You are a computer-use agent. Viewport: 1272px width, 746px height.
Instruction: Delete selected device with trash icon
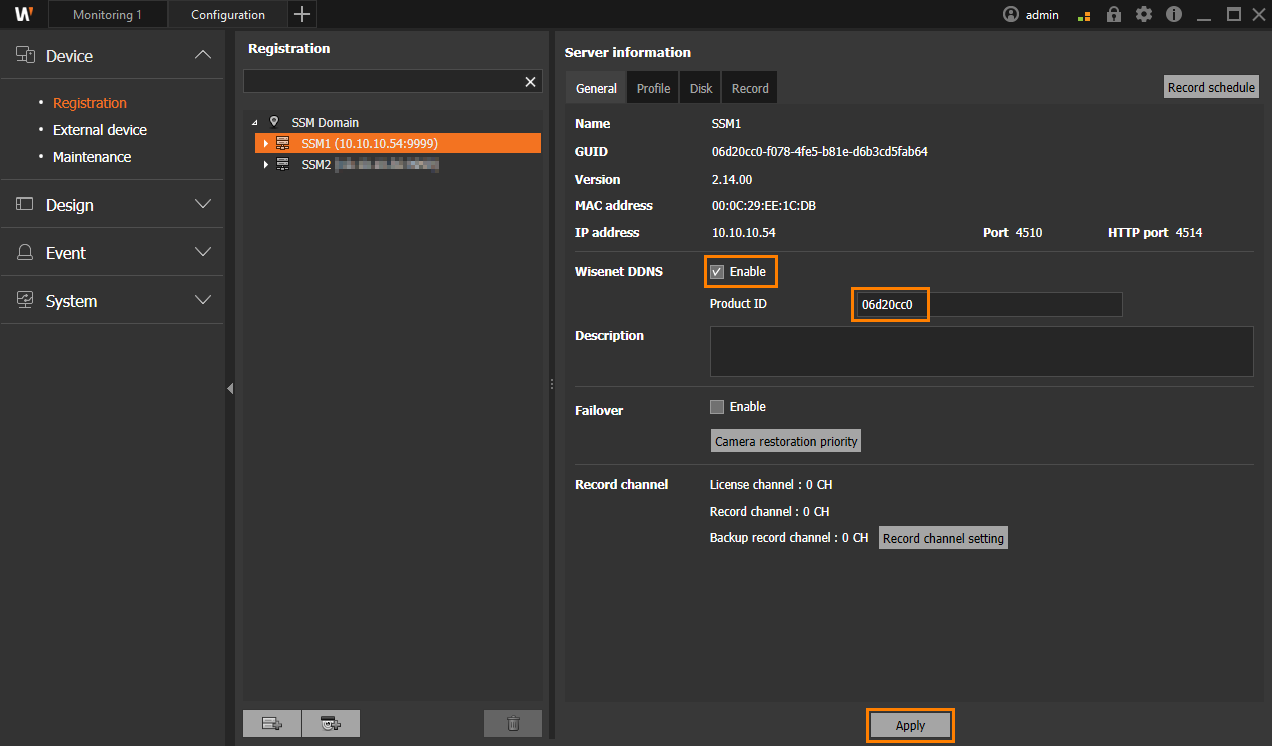[513, 724]
